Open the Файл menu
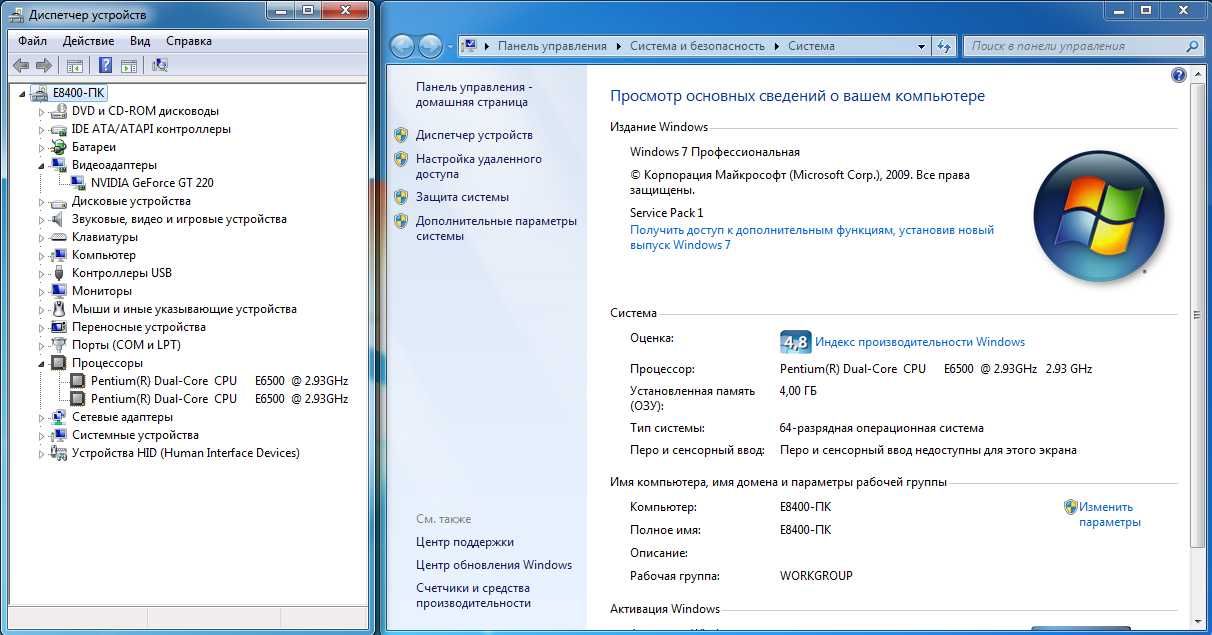 point(32,41)
